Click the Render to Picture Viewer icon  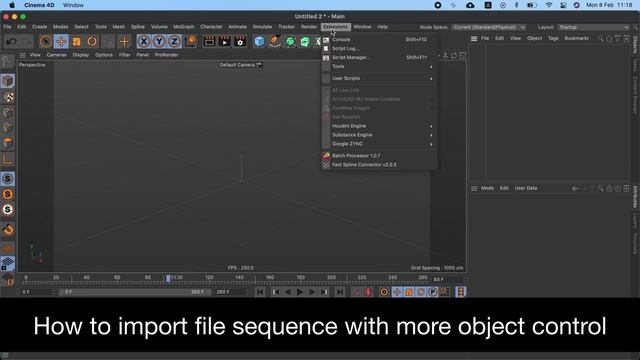pyautogui.click(x=224, y=42)
